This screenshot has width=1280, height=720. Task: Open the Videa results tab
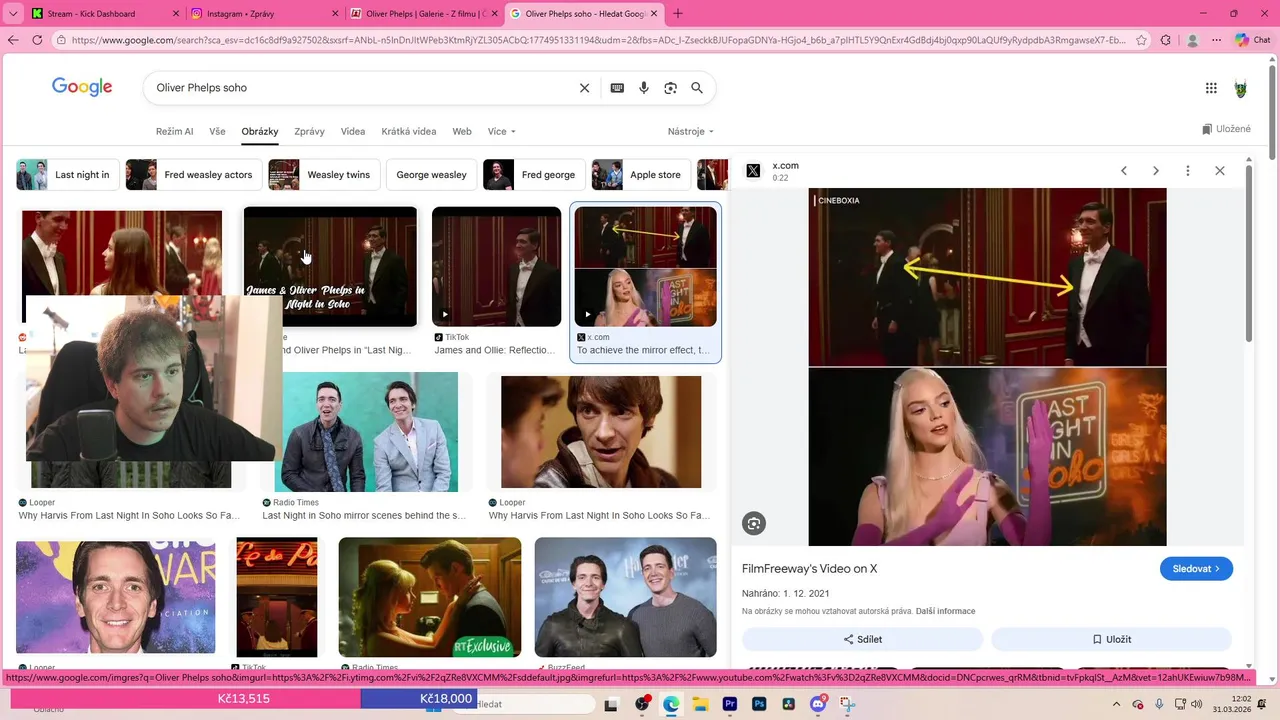pos(353,132)
